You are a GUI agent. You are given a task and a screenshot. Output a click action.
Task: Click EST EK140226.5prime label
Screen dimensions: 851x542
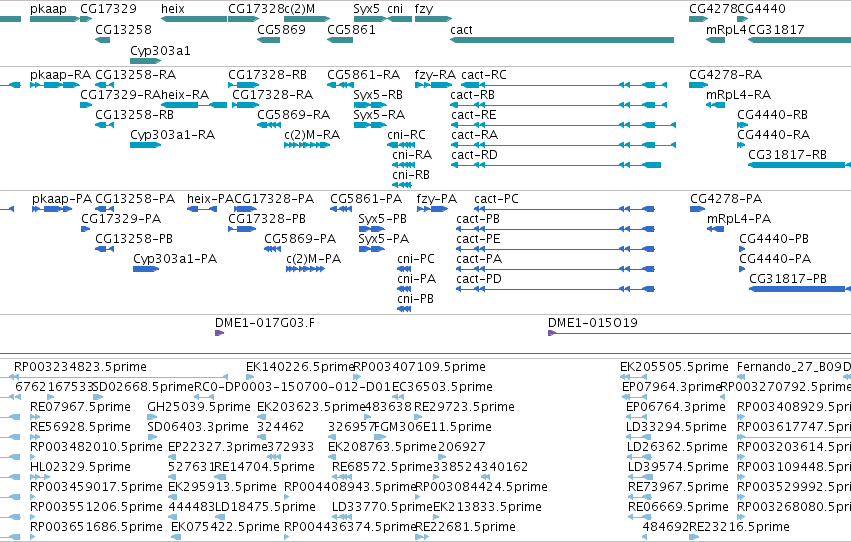pyautogui.click(x=300, y=367)
